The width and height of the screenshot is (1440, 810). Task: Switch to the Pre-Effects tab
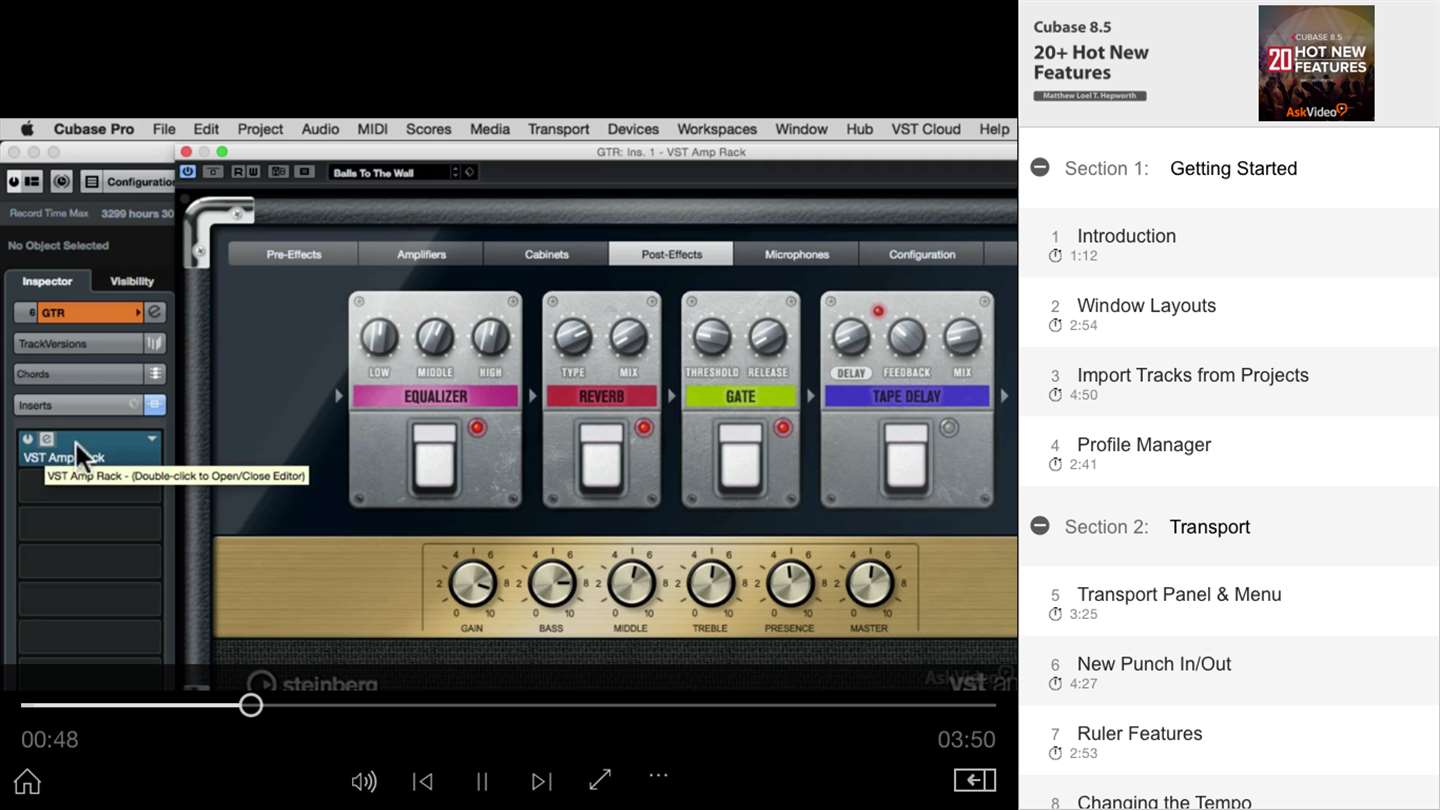pyautogui.click(x=294, y=254)
